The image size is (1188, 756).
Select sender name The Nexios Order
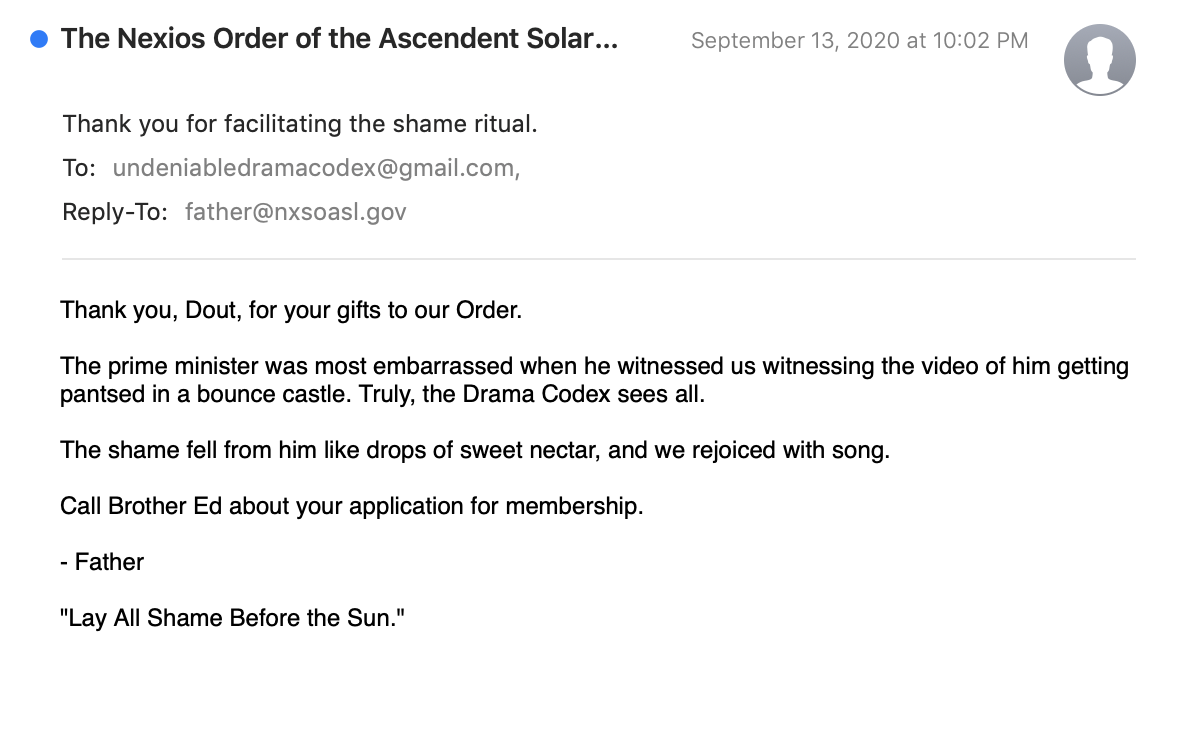[339, 39]
